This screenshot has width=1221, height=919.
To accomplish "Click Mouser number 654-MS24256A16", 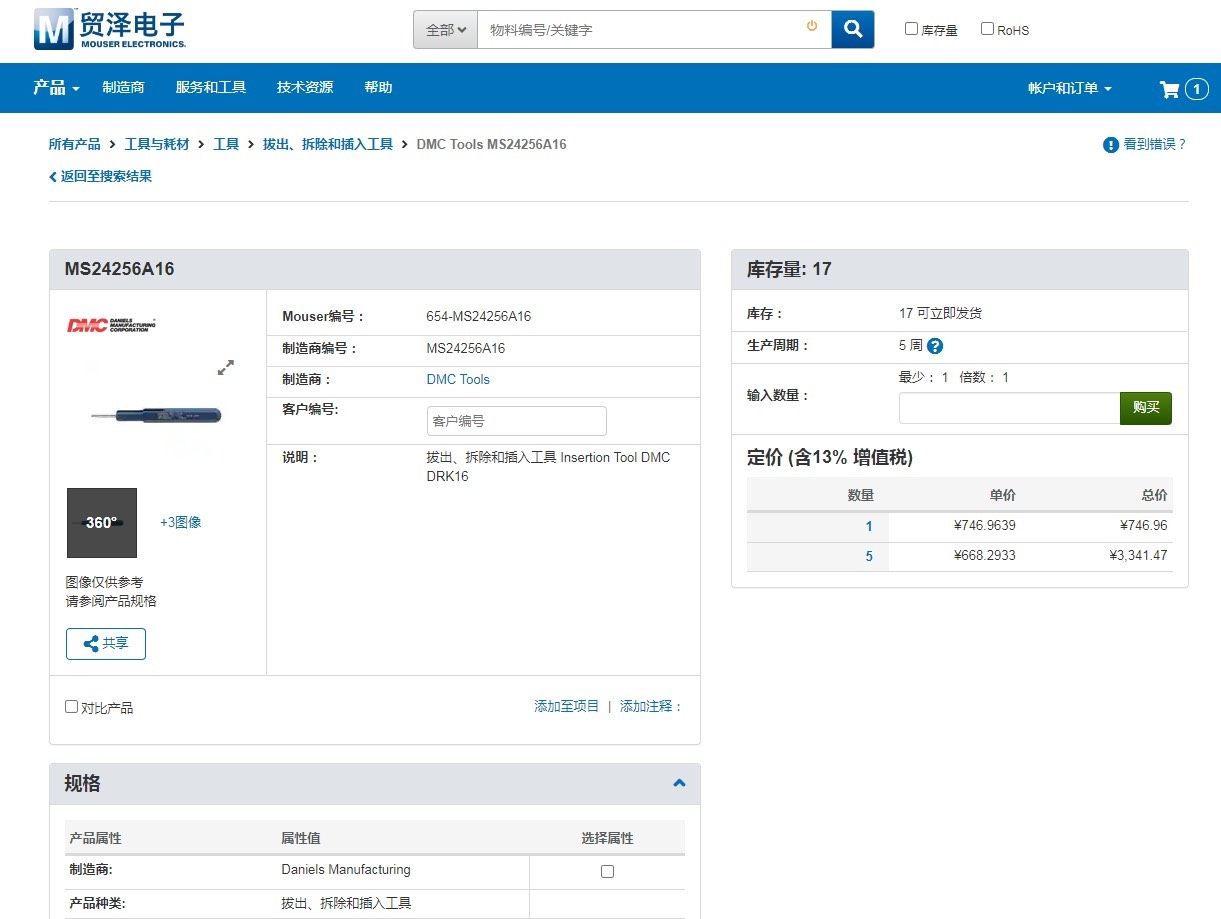I will (x=479, y=317).
